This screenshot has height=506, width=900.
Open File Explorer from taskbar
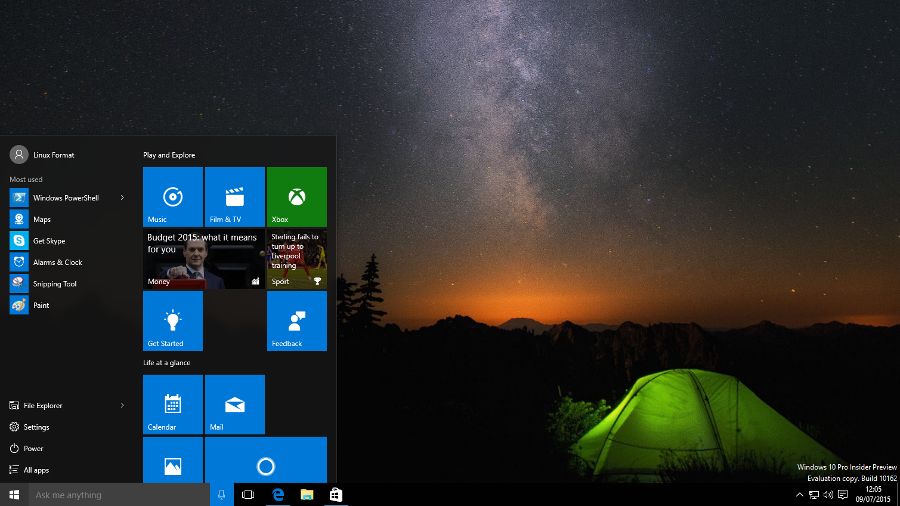tap(307, 495)
